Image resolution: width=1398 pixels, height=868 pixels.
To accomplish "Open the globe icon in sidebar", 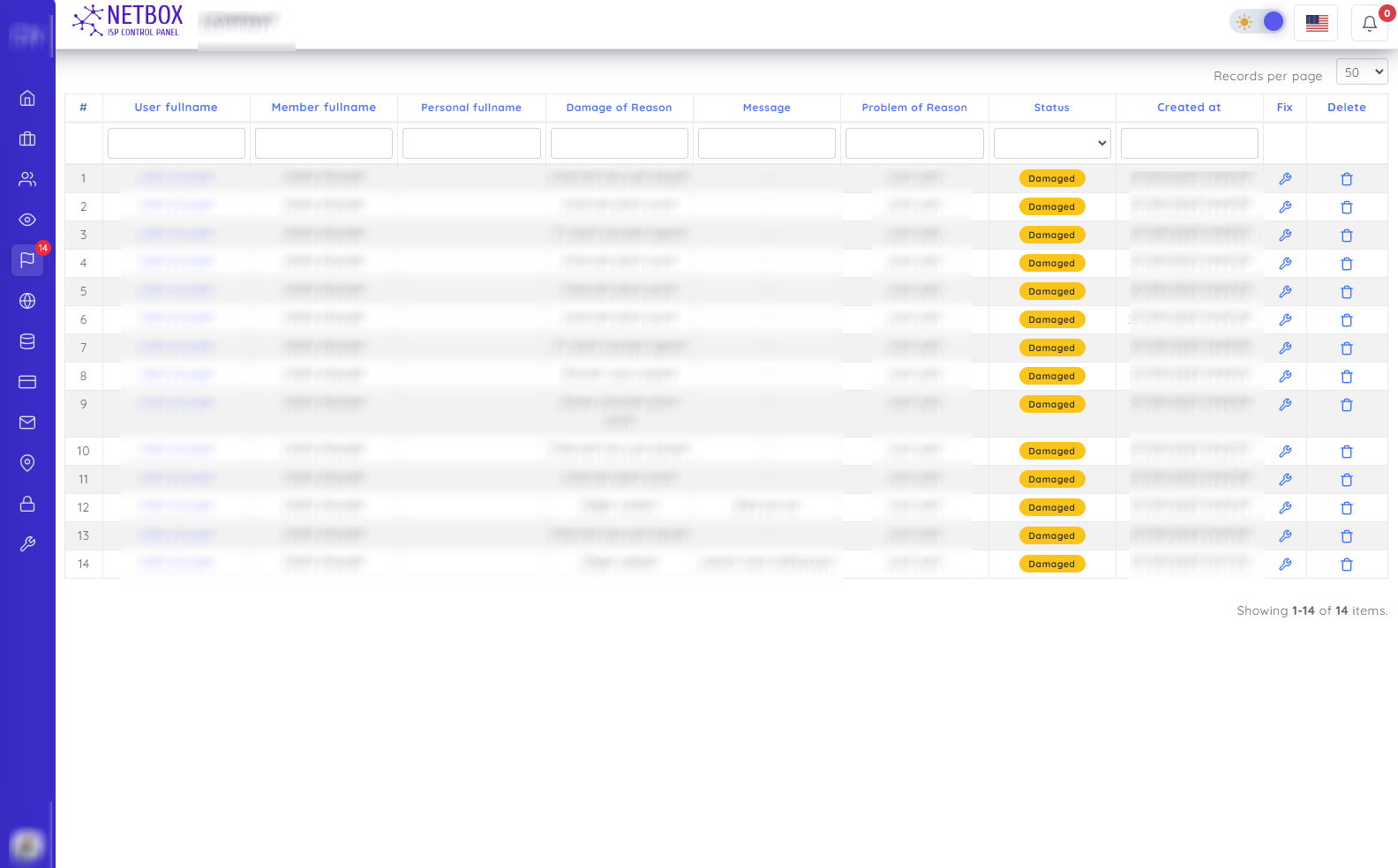I will [27, 301].
